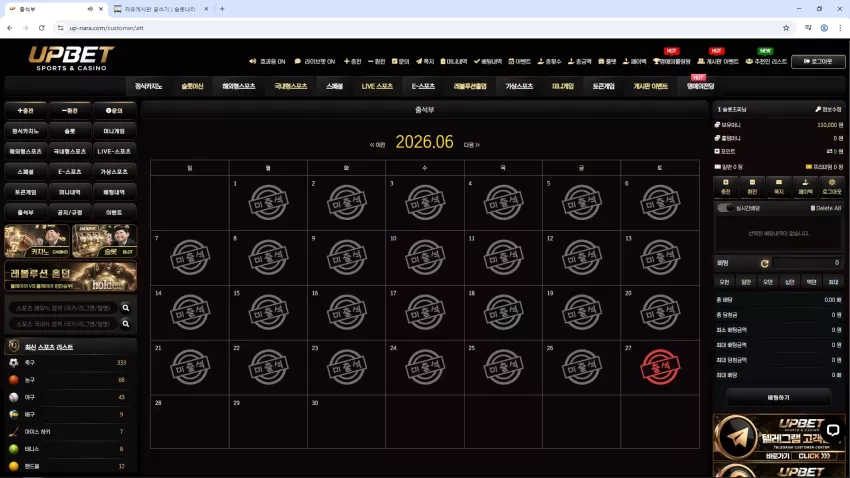Toggle the sound ON speaker icon

click(x=253, y=61)
